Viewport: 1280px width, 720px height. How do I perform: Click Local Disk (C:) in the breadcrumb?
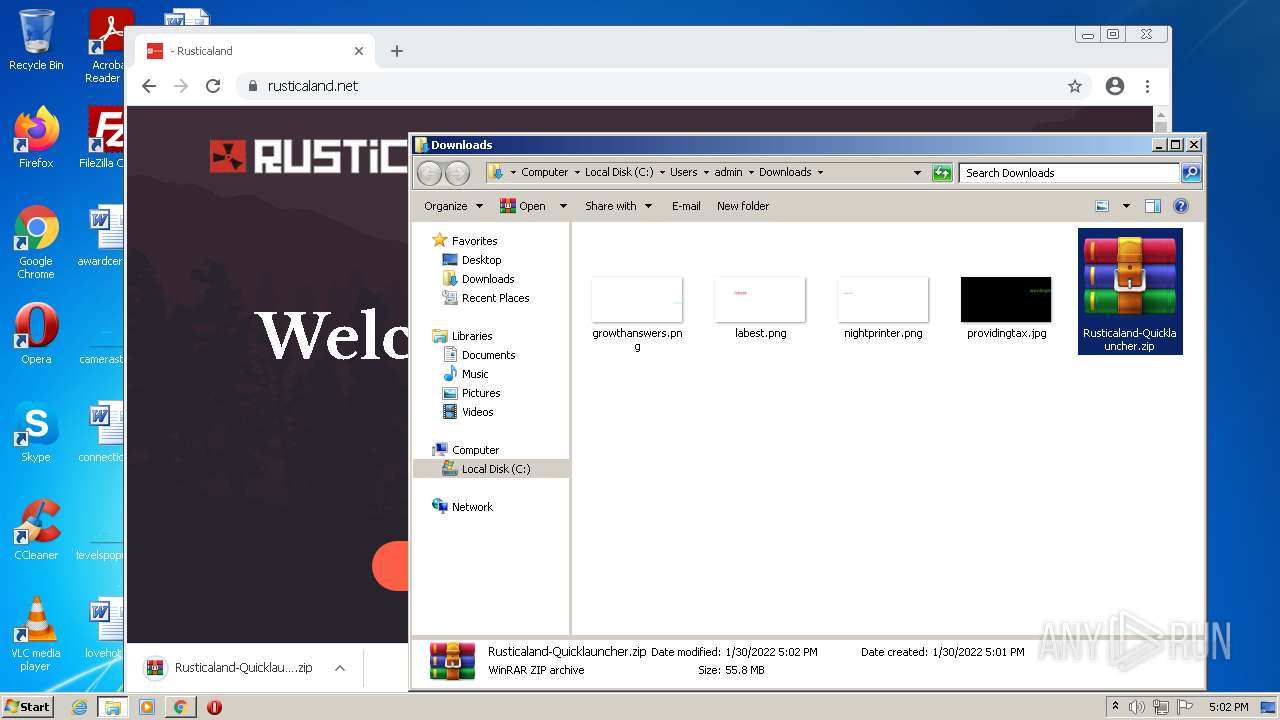(619, 172)
